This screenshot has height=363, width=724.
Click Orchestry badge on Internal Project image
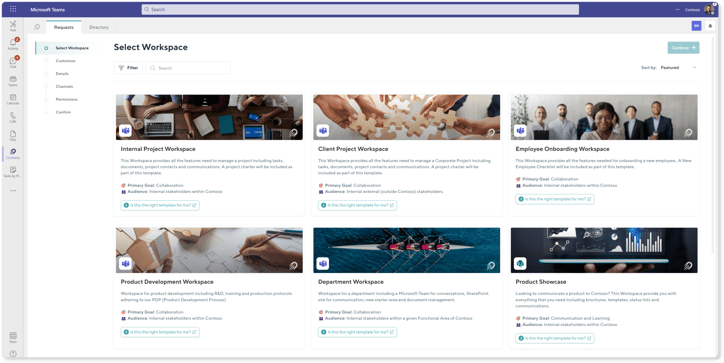click(x=293, y=133)
